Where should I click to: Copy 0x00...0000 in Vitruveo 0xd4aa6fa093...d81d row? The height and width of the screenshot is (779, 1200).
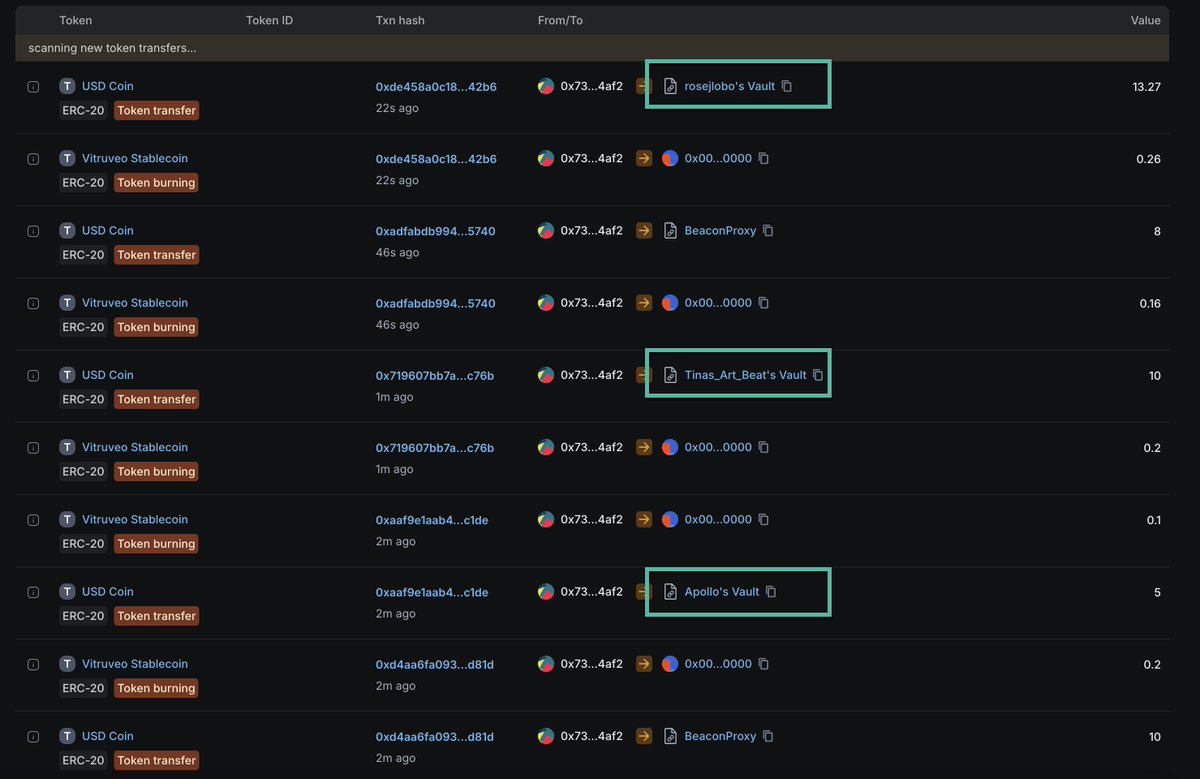764,664
